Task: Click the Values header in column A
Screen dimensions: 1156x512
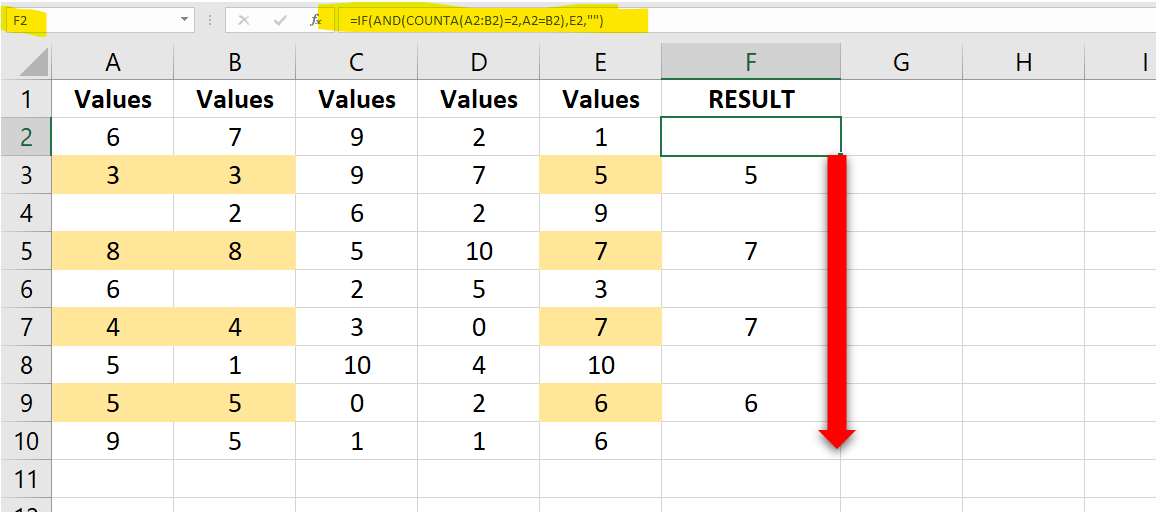Action: pyautogui.click(x=113, y=99)
